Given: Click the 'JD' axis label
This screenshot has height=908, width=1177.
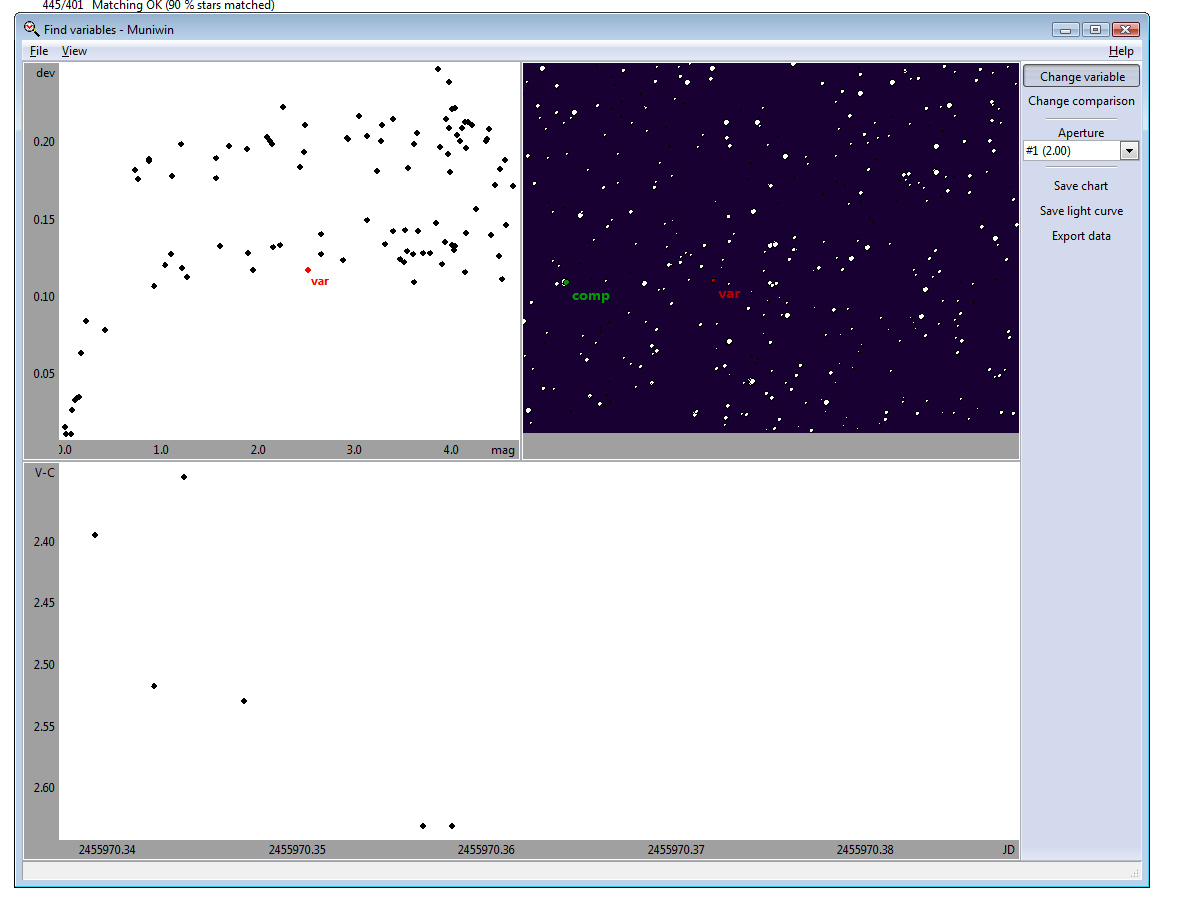Looking at the screenshot, I should pos(1008,850).
